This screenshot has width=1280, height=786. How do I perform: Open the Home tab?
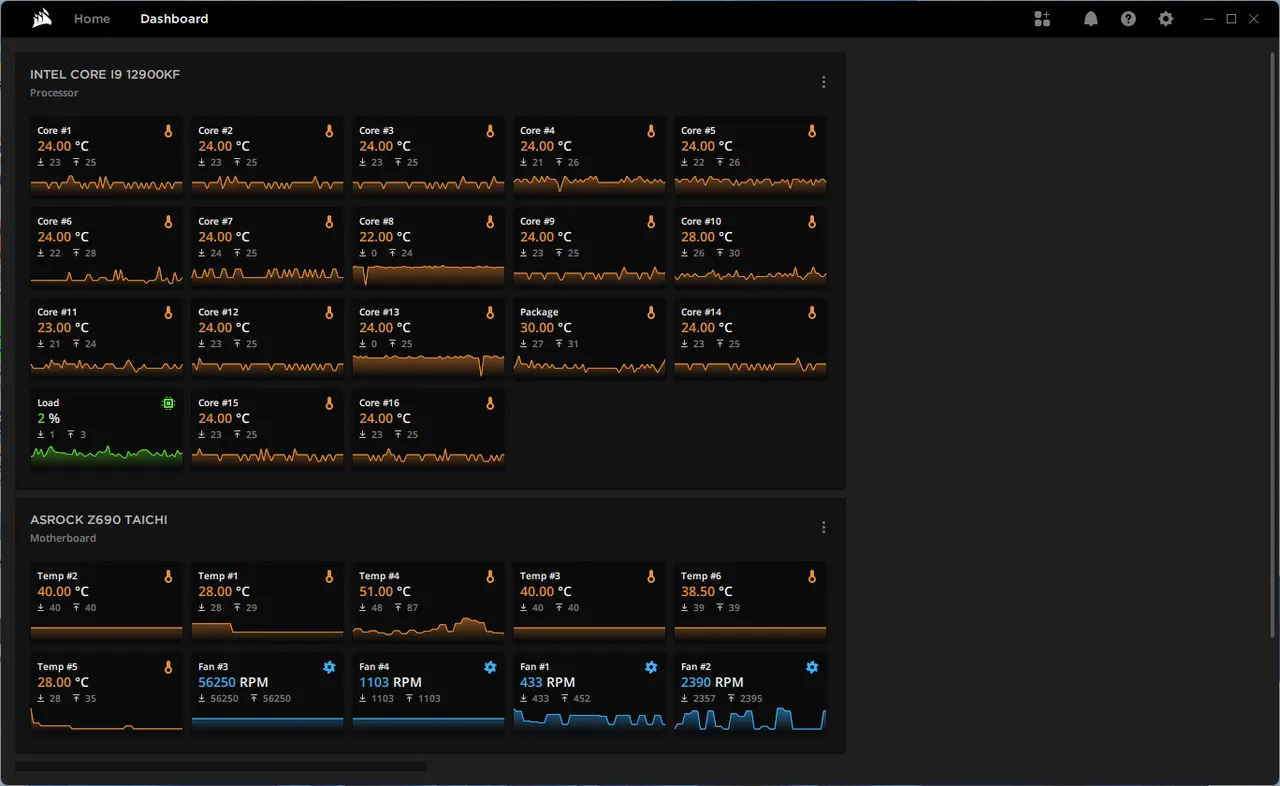click(92, 19)
